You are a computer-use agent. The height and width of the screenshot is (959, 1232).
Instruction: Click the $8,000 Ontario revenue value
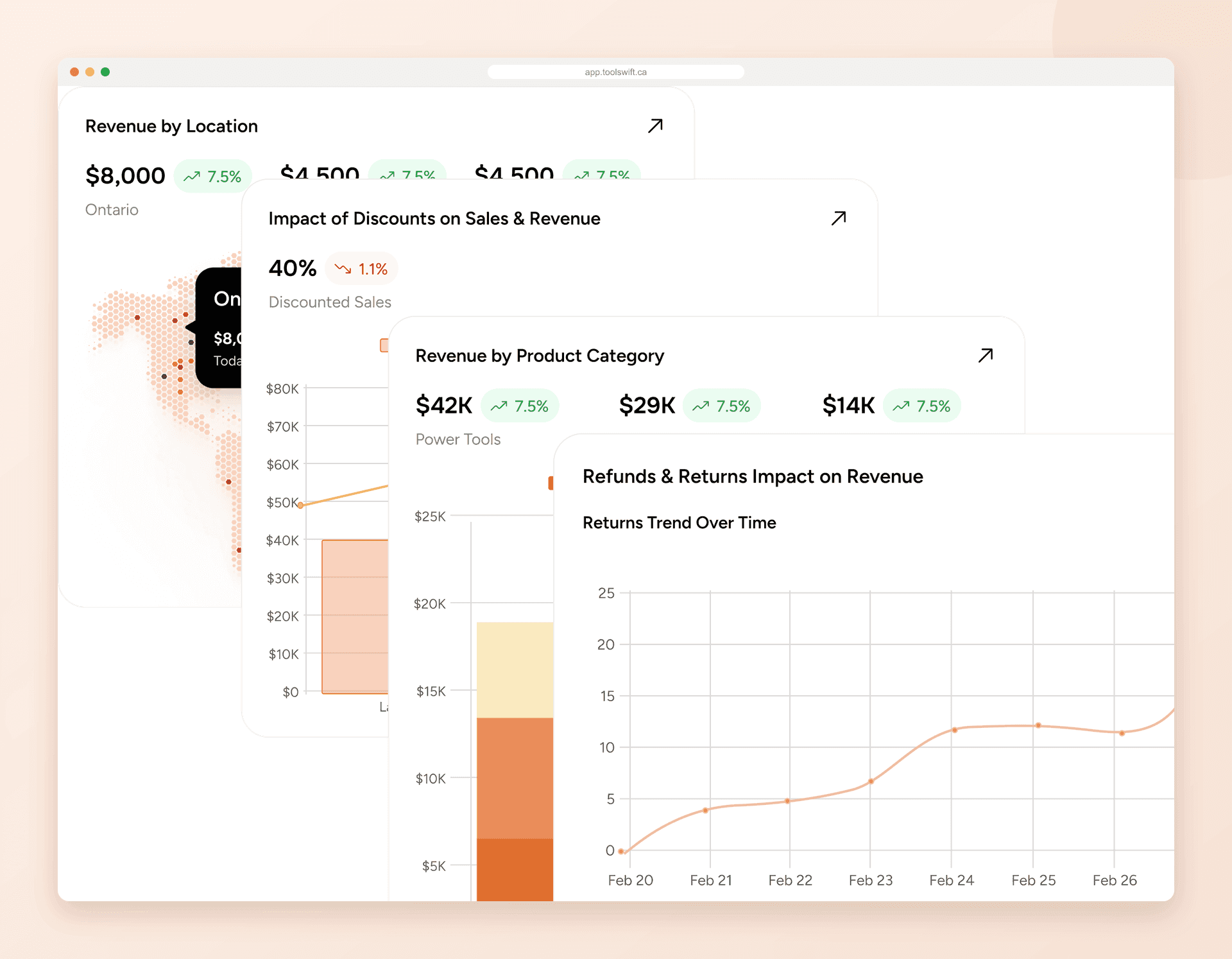point(125,176)
